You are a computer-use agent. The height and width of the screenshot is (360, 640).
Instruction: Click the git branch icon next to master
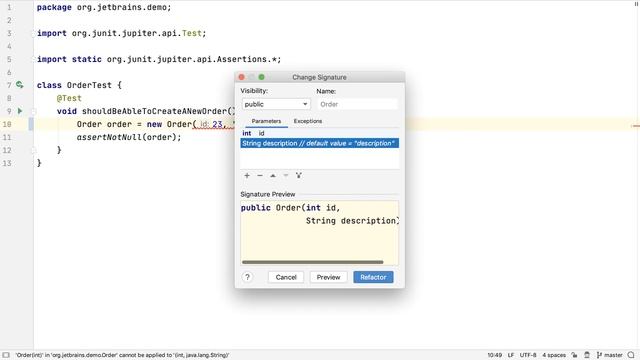(599, 355)
